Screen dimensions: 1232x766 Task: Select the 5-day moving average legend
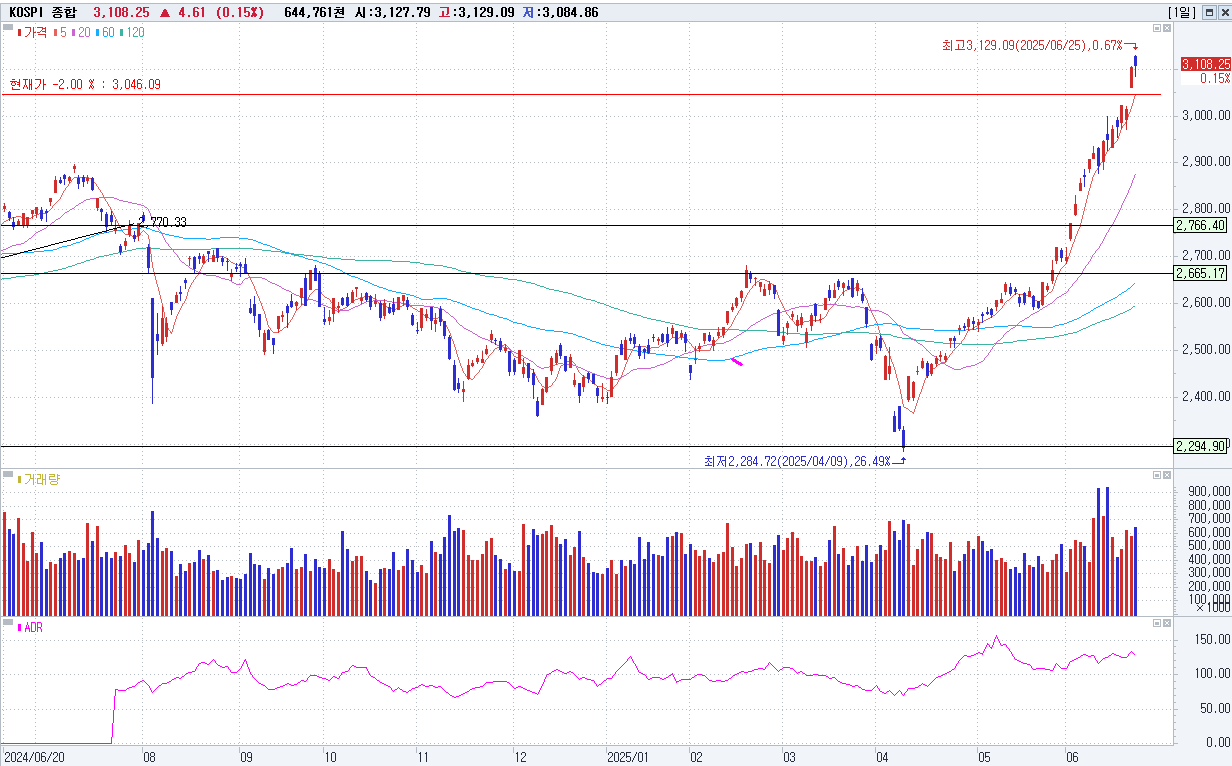[59, 32]
